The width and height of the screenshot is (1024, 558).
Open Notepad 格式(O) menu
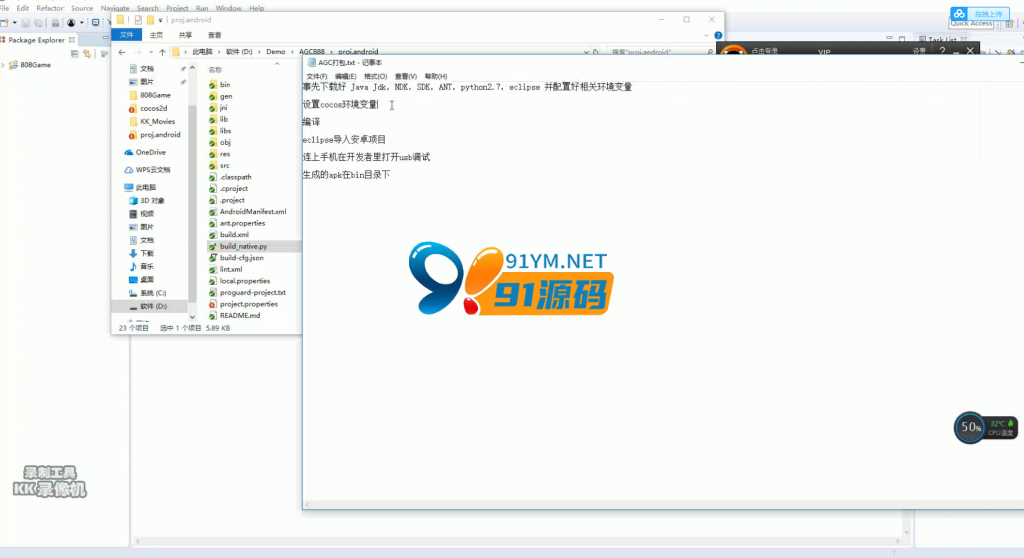tap(376, 76)
